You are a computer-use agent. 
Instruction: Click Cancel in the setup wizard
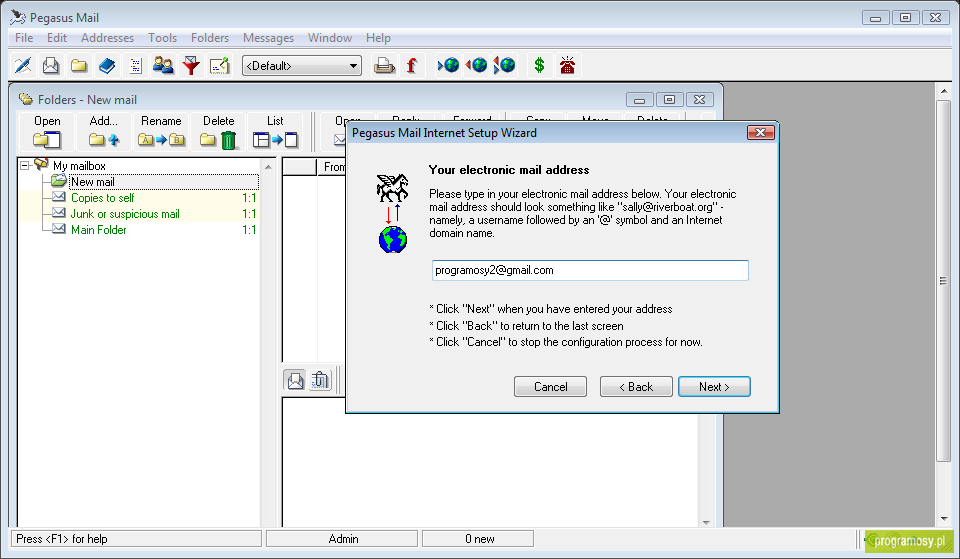[x=550, y=387]
